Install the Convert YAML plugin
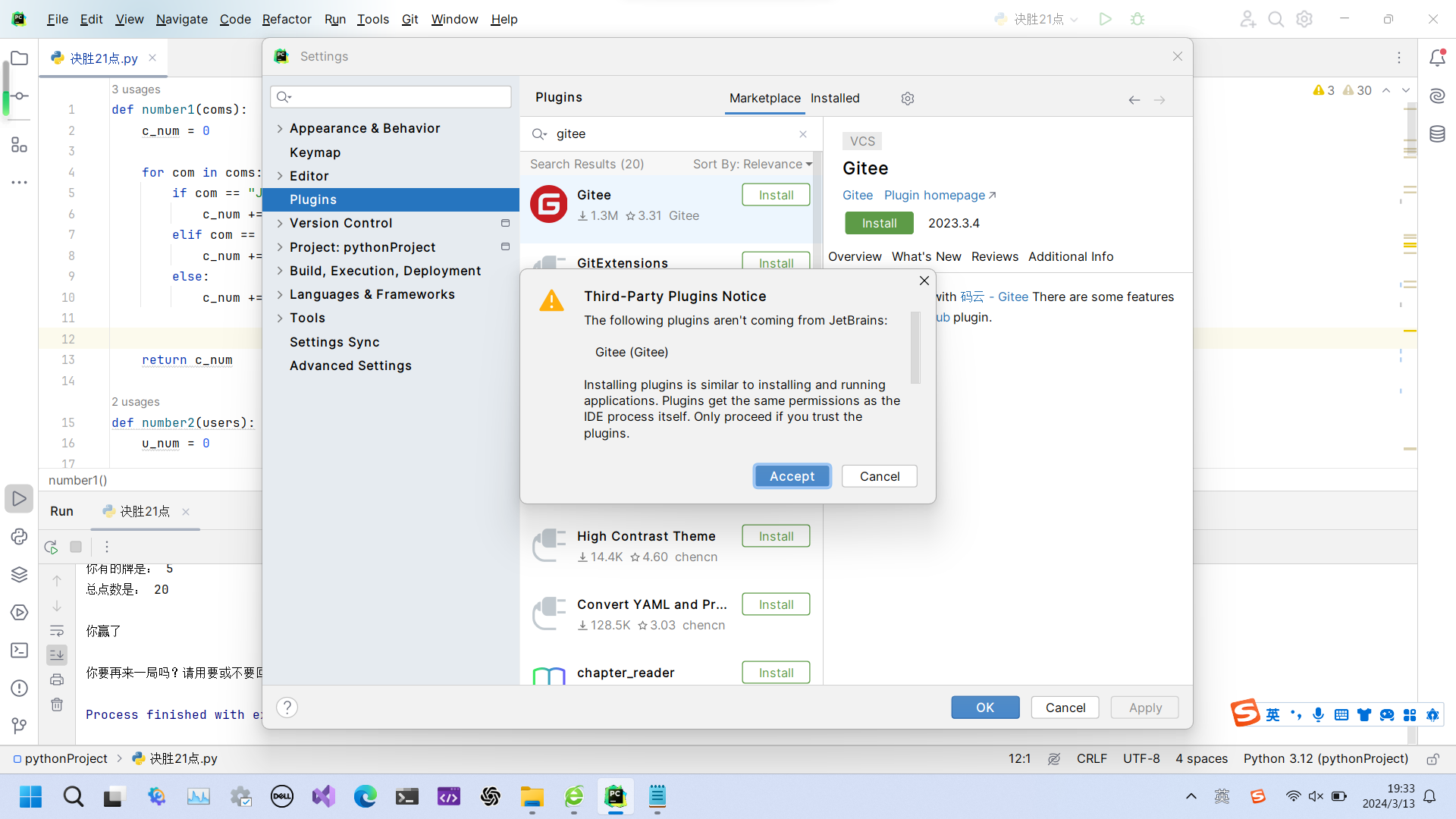Image resolution: width=1456 pixels, height=819 pixels. tap(776, 604)
